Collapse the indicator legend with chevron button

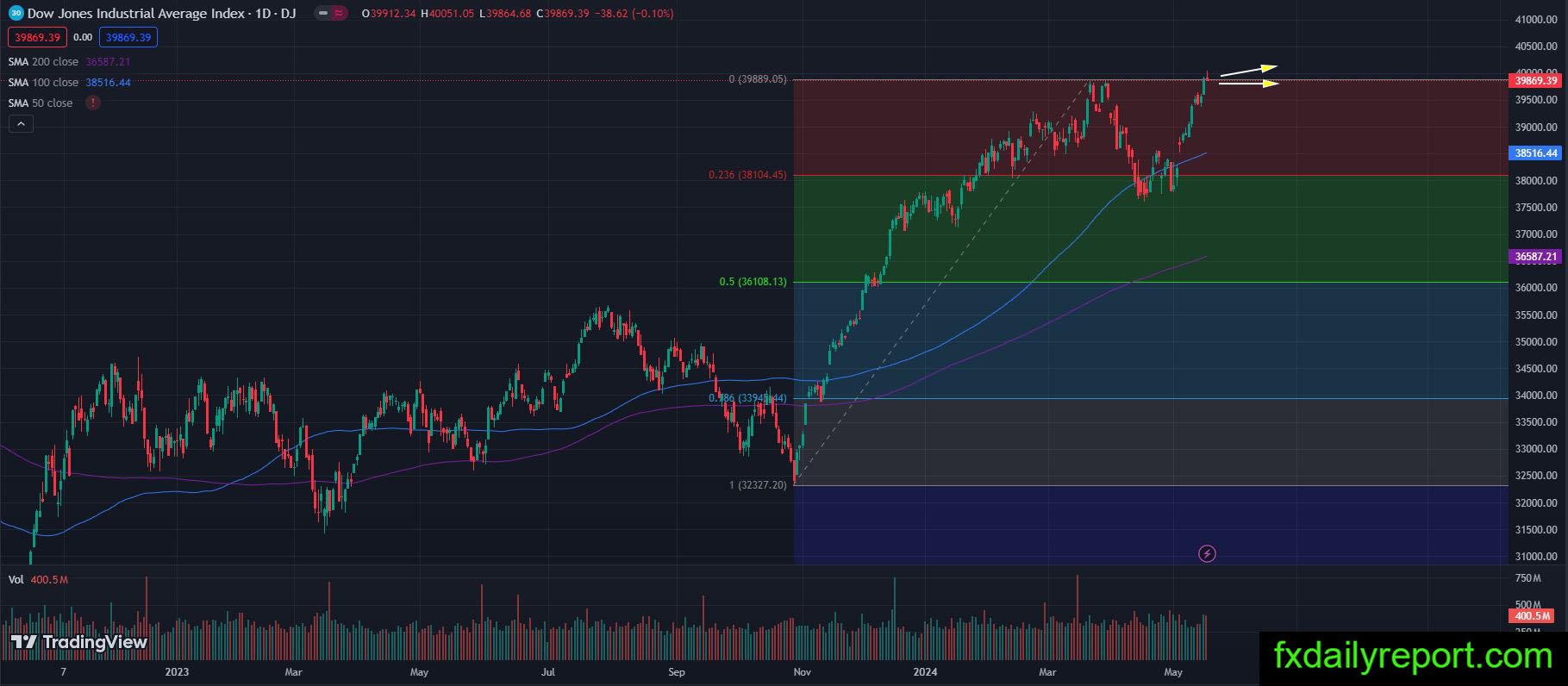pyautogui.click(x=21, y=124)
